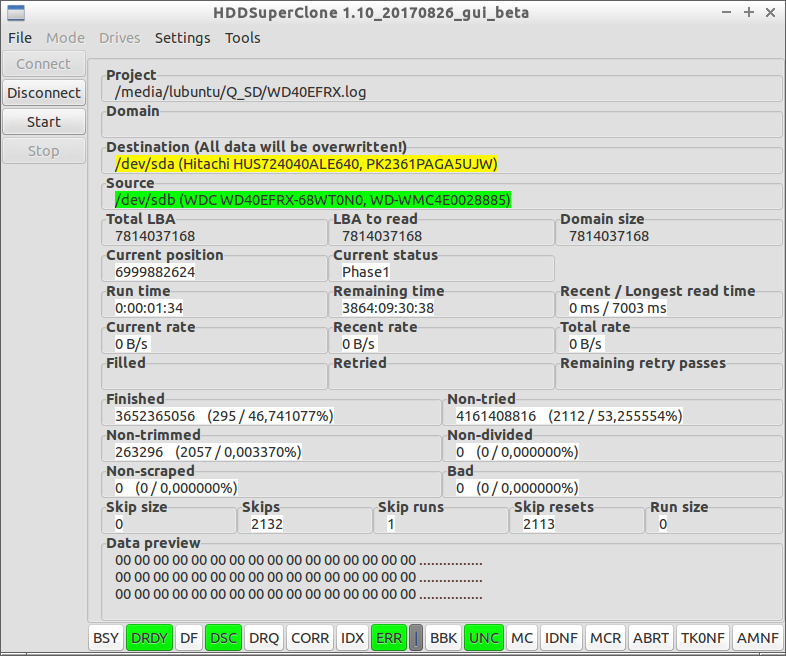Click the yellow destination /dev/sda Hitachi entry
Screen dimensions: 786x656
tap(306, 164)
